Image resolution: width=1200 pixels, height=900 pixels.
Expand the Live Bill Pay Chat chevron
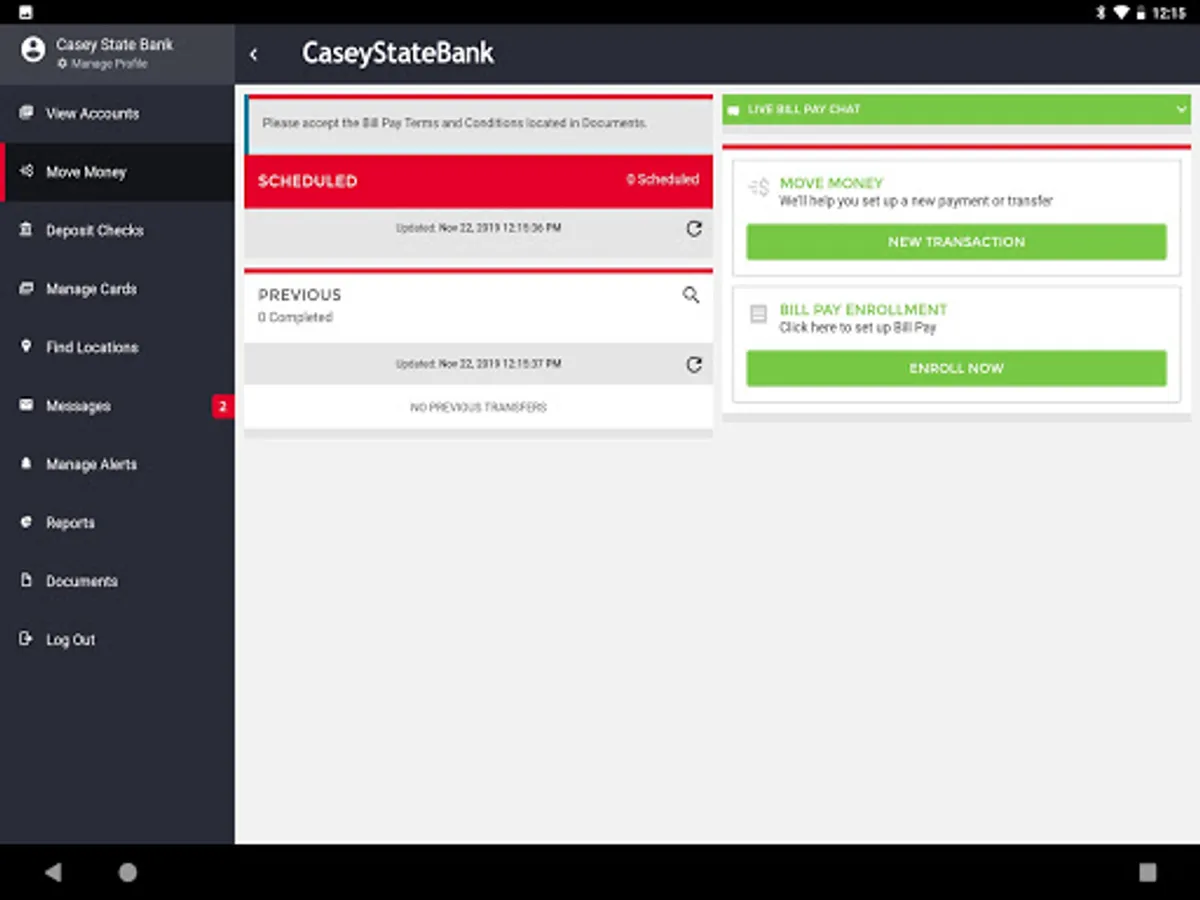pos(1181,109)
